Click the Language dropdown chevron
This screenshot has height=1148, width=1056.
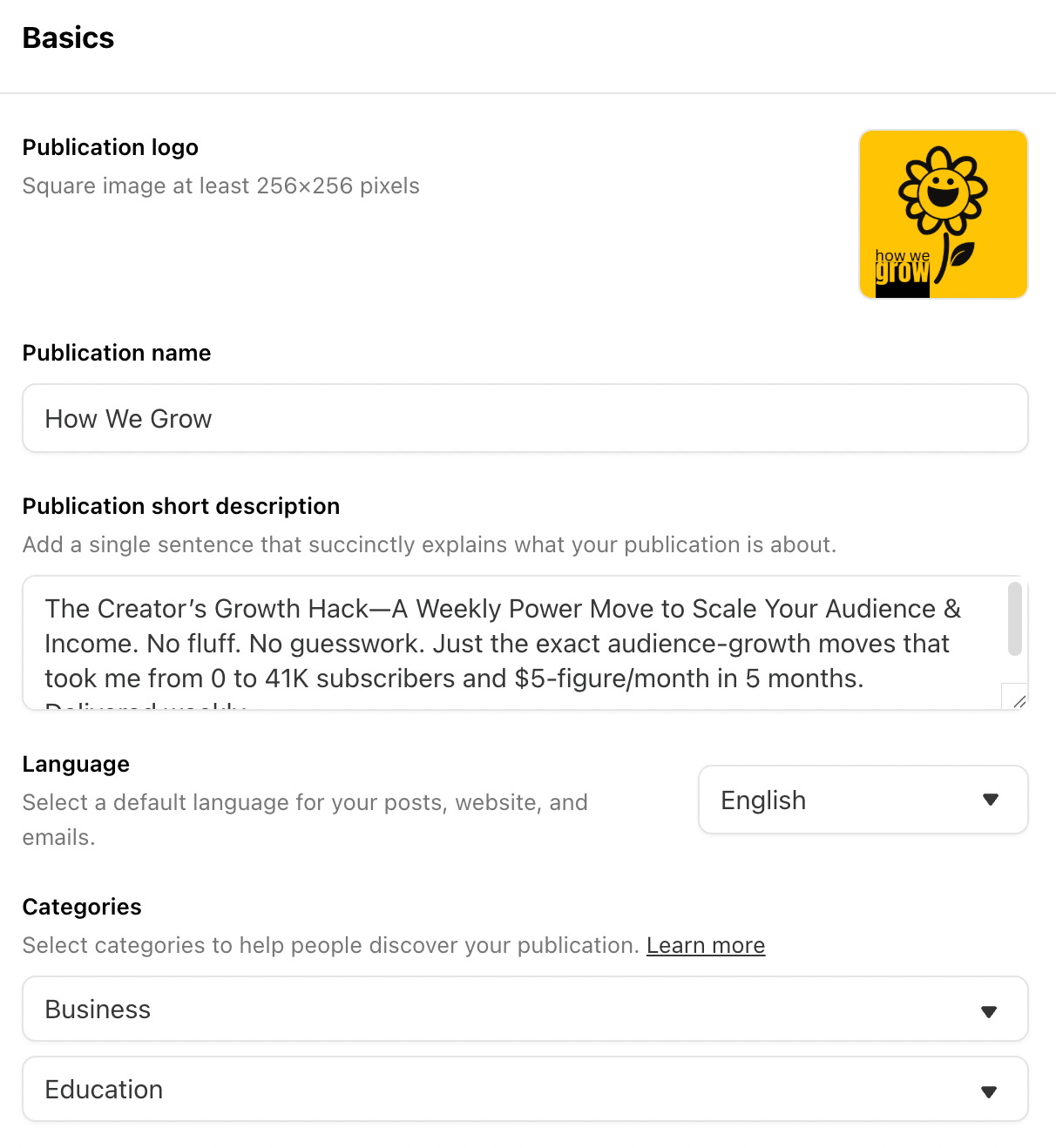[991, 800]
